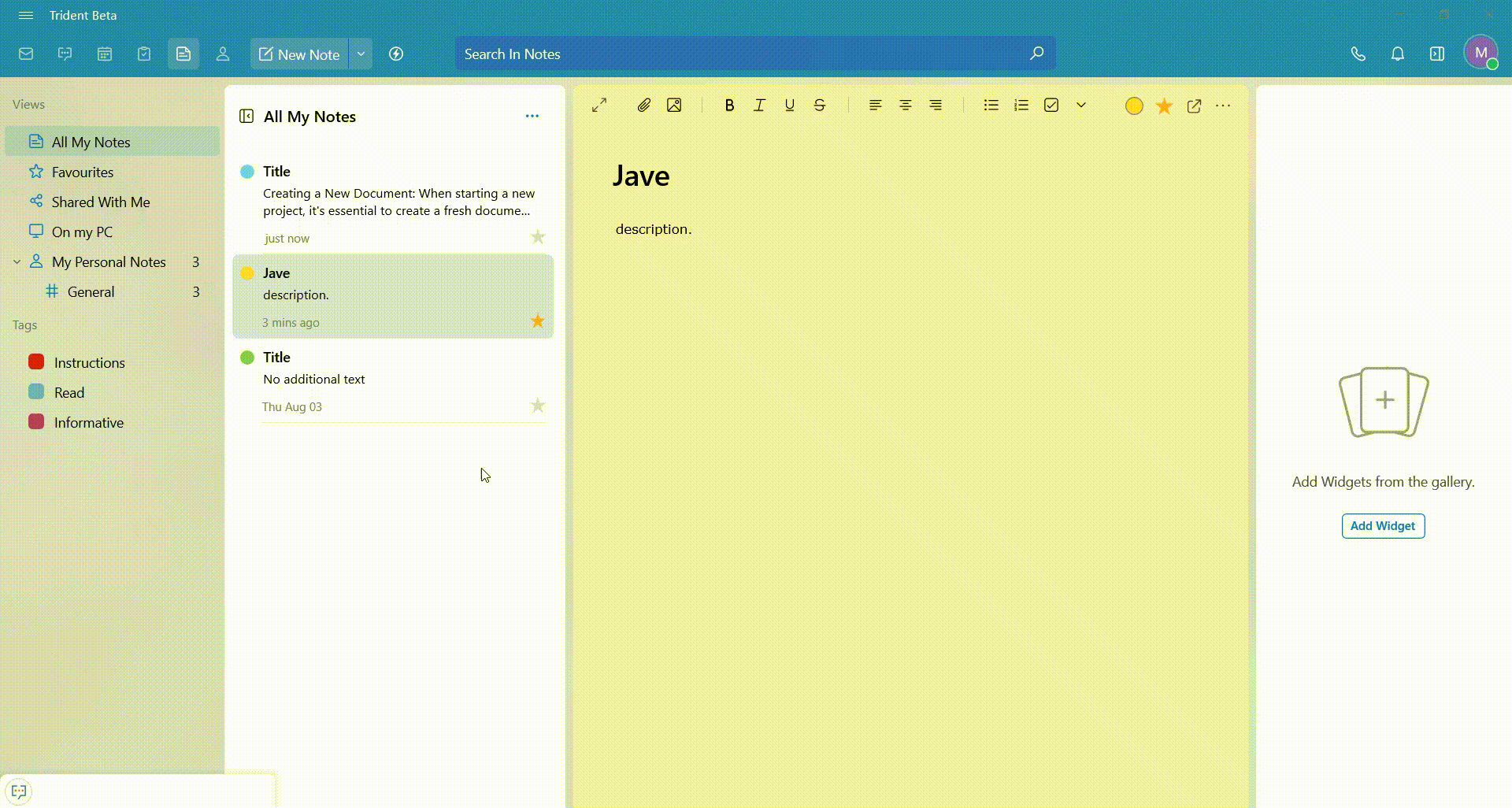
Task: Insert an image into the note
Action: 674,106
